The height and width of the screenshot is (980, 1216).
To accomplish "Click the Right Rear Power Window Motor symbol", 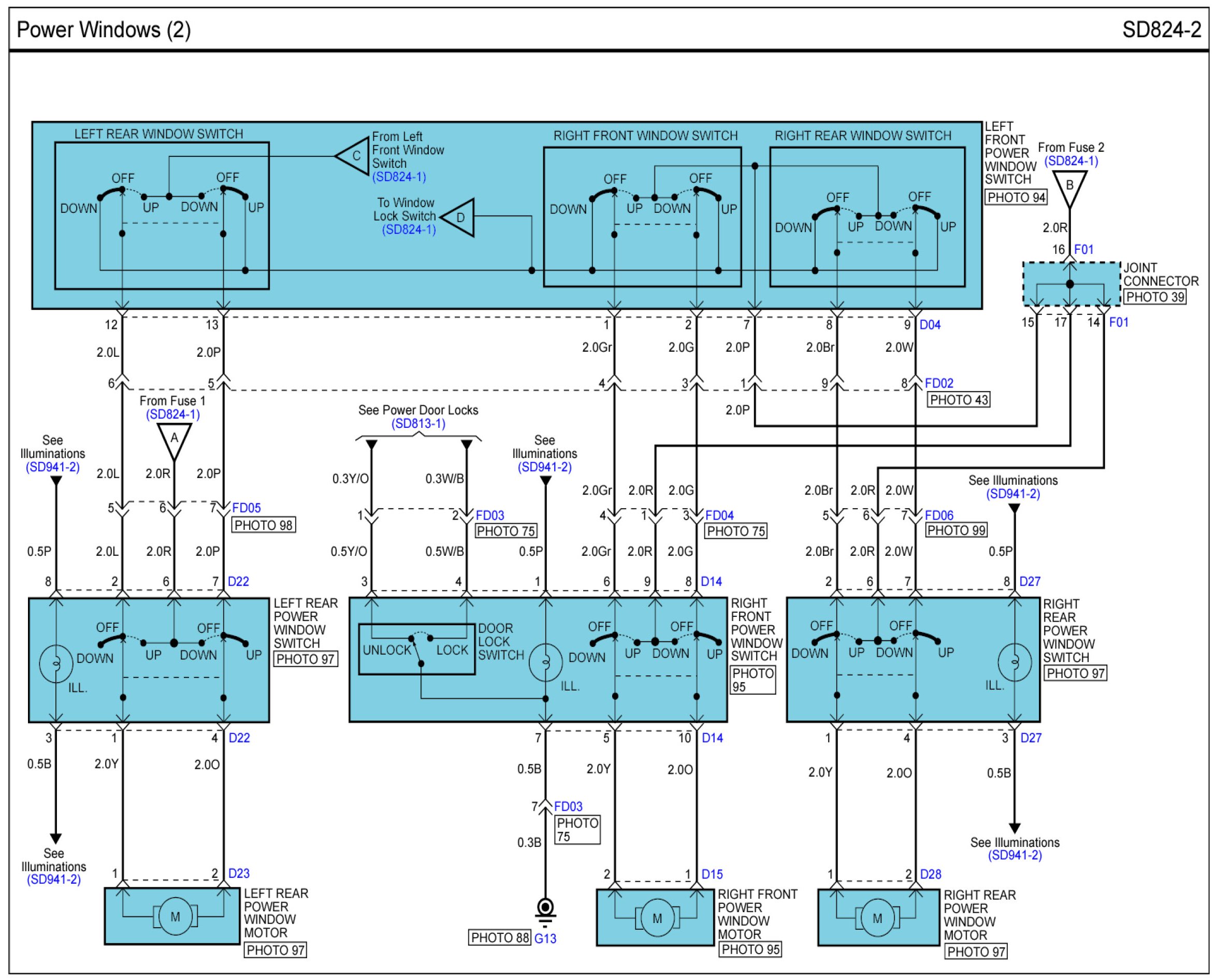I will tap(877, 918).
